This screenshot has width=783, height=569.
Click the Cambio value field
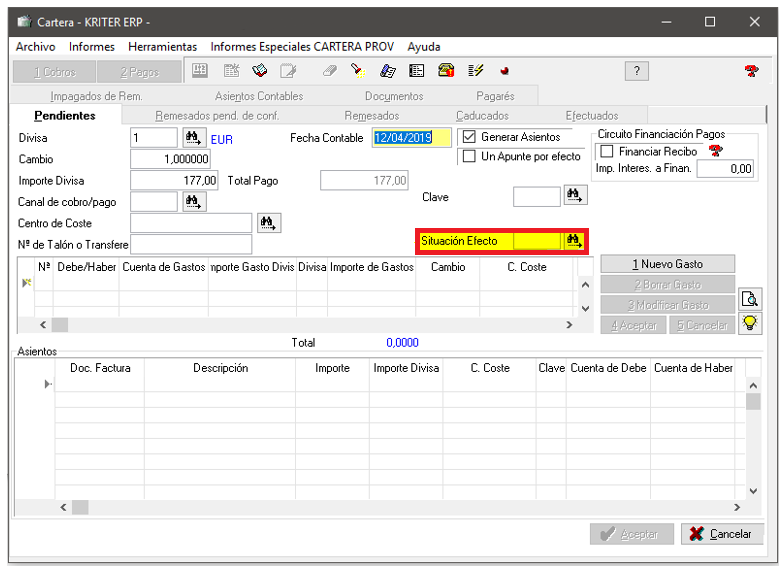pos(170,159)
